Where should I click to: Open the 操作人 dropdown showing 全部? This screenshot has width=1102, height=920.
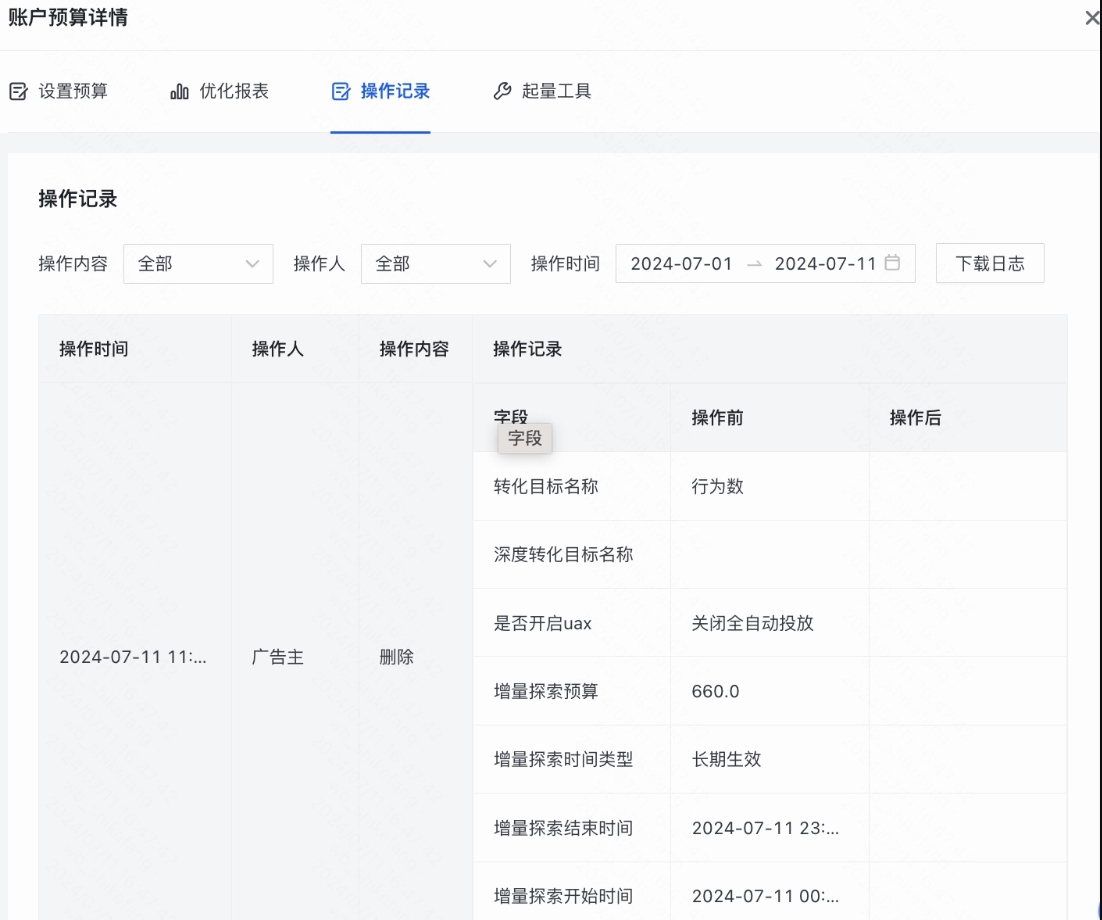pyautogui.click(x=436, y=264)
